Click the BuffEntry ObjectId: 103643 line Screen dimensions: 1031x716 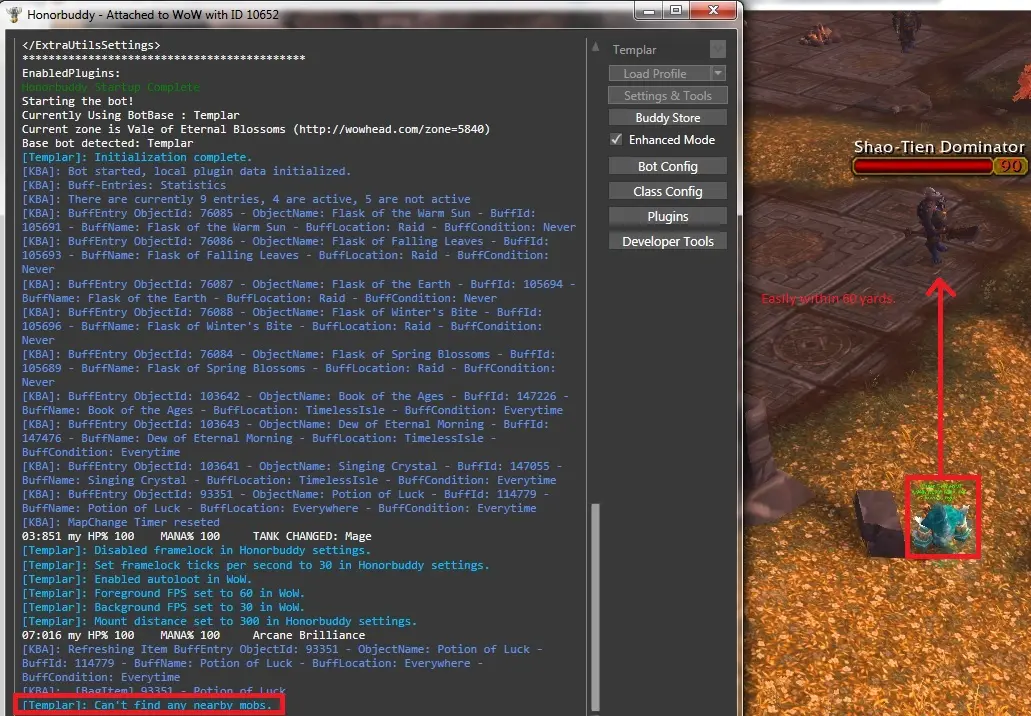click(x=285, y=438)
